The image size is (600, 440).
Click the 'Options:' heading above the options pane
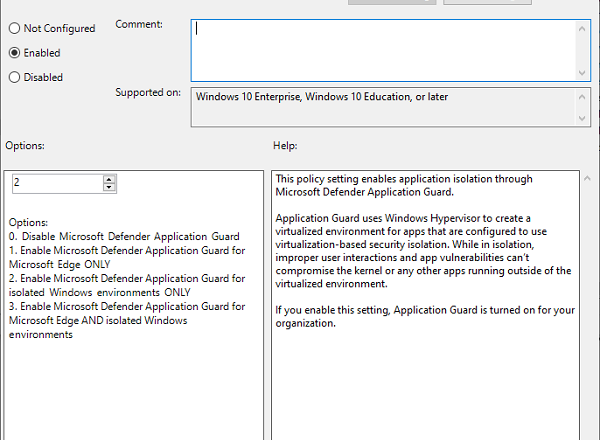coord(25,146)
